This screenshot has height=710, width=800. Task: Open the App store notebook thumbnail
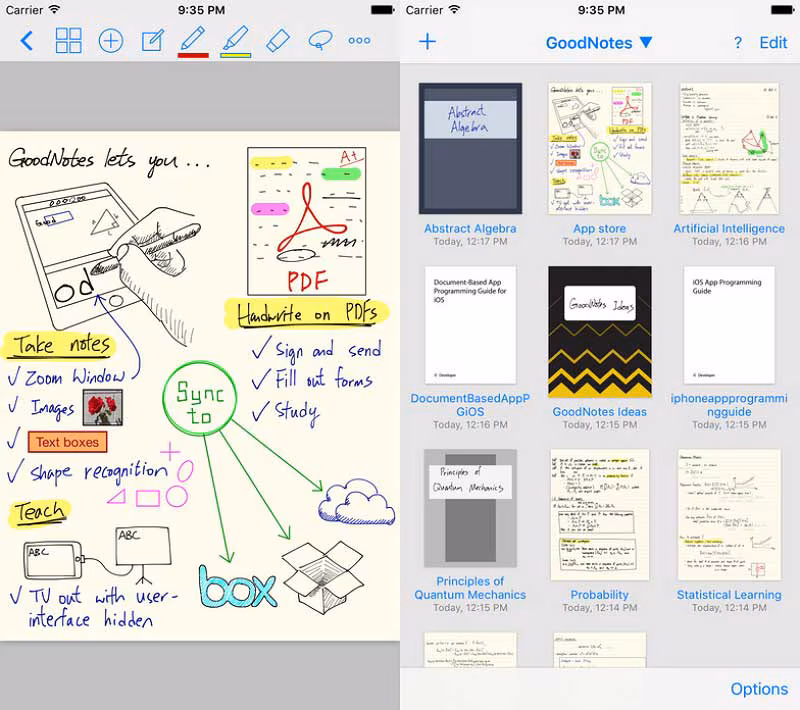click(x=599, y=148)
